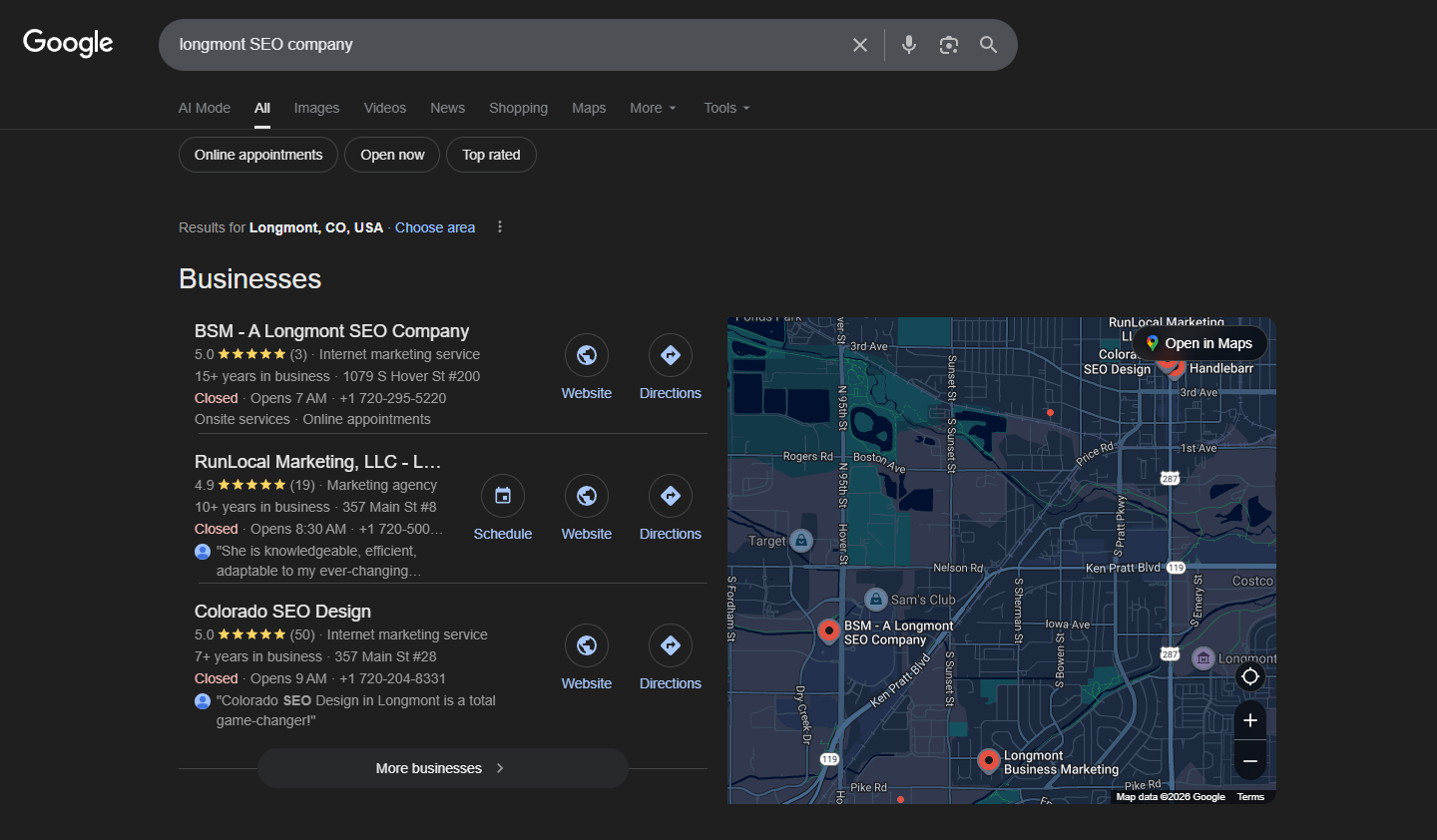This screenshot has width=1437, height=840.
Task: Toggle the Top rated filter
Action: pos(491,155)
